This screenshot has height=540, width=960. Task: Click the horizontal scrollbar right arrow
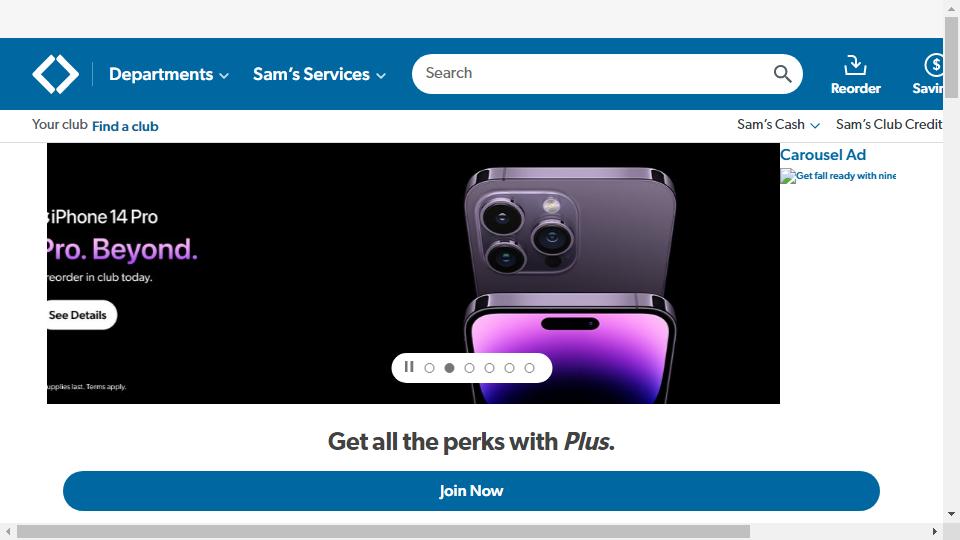935,531
